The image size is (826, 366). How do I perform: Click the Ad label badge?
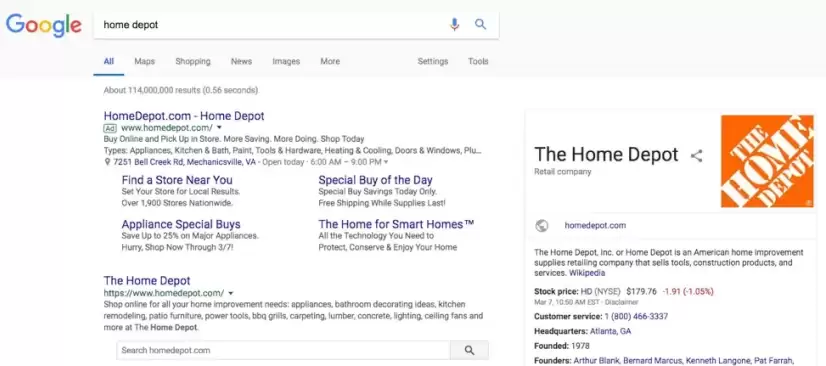pos(110,128)
